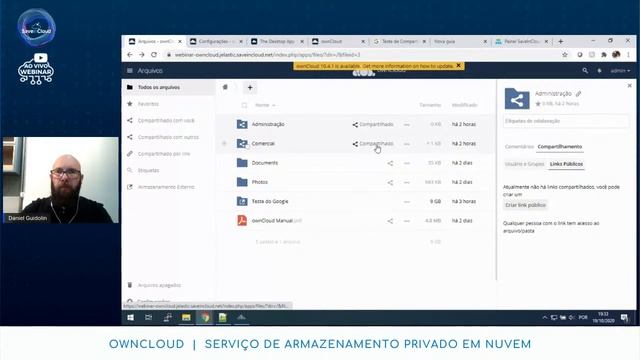Screen dimensions: 640x360
Task: Click the browser back arrow
Action: click(x=130, y=55)
